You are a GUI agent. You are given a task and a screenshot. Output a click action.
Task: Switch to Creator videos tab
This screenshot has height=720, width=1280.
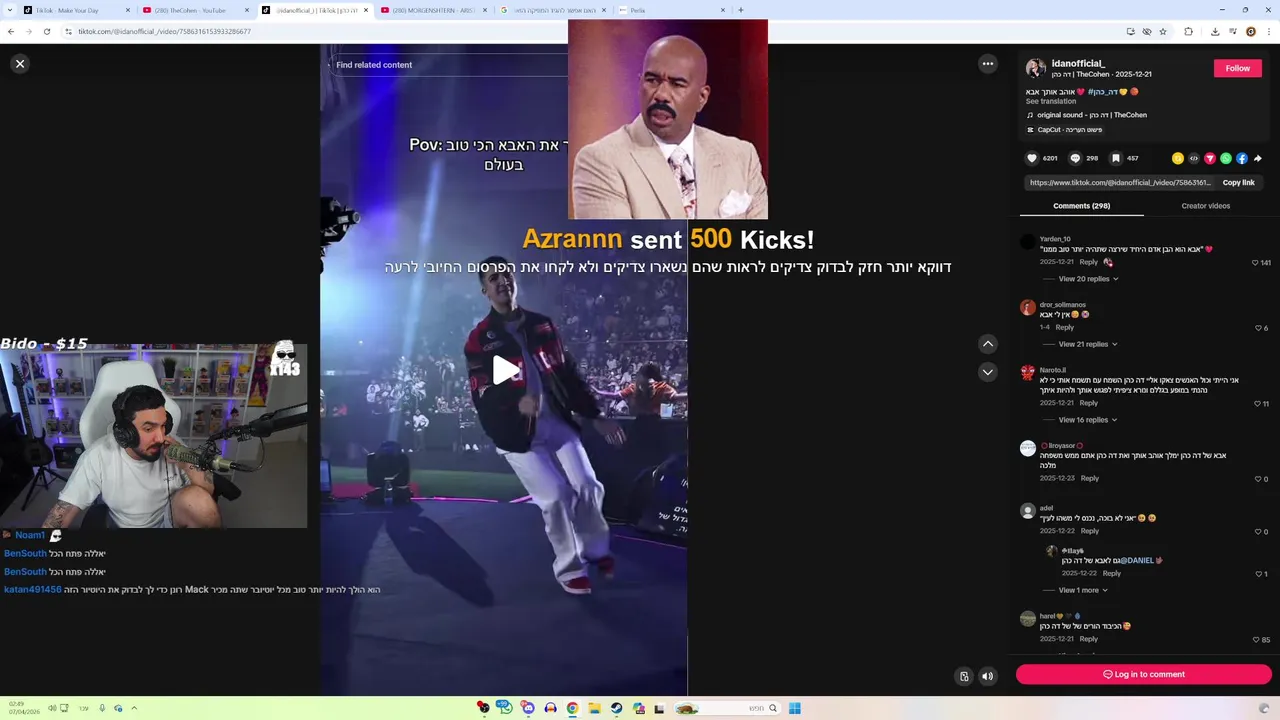point(1206,206)
